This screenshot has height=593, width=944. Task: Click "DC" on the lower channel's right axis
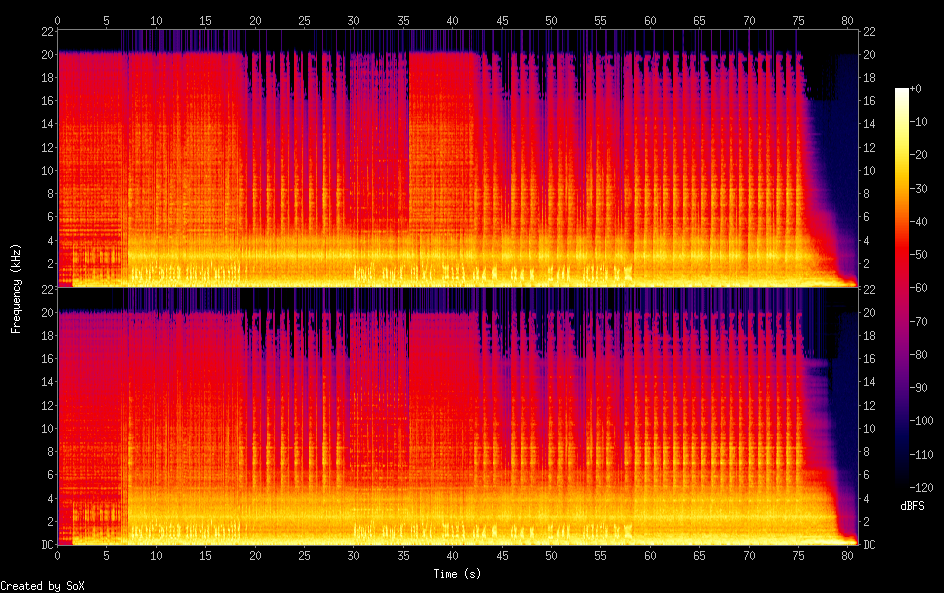(x=869, y=545)
